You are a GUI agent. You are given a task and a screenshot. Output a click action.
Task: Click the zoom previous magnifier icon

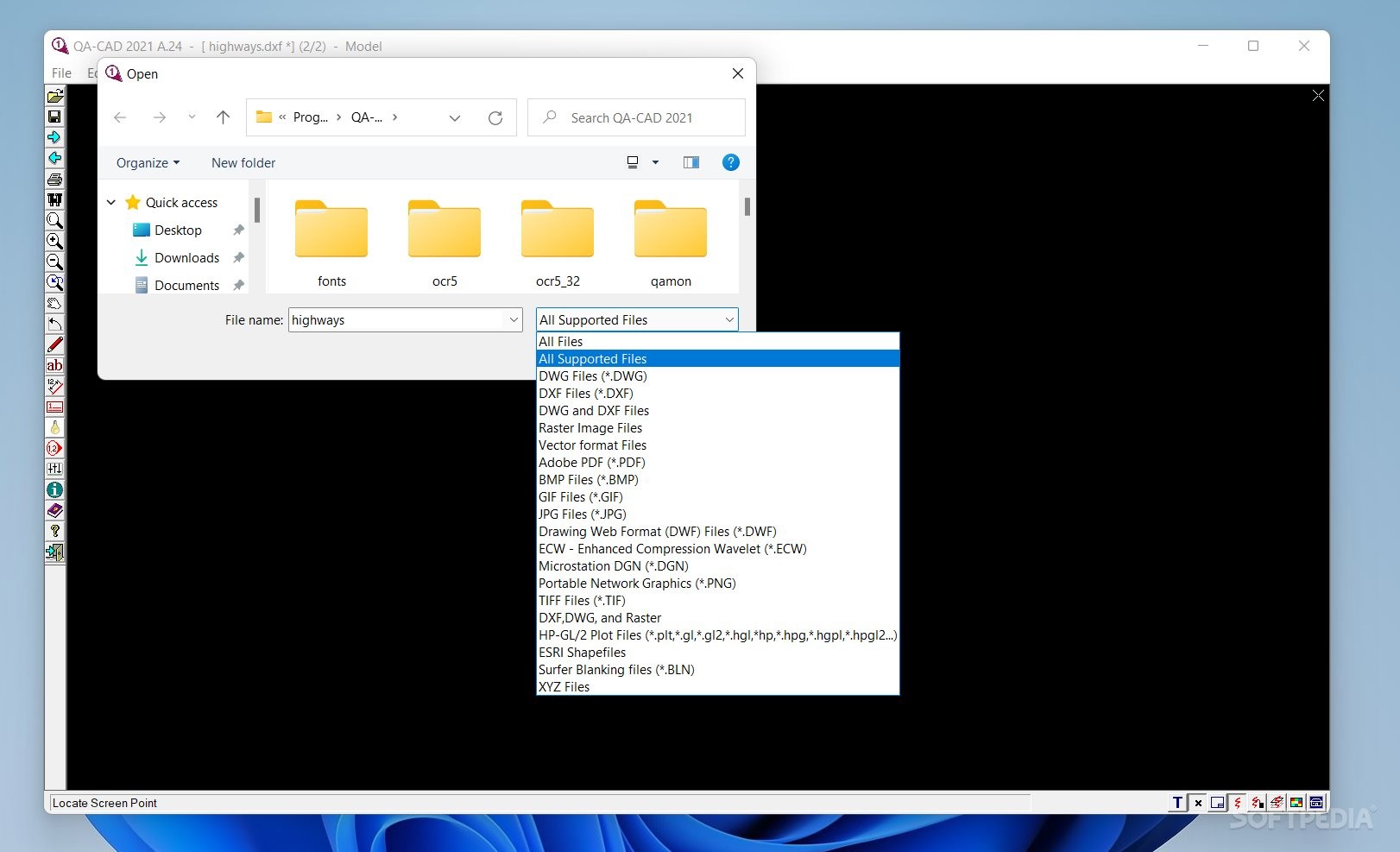54,282
